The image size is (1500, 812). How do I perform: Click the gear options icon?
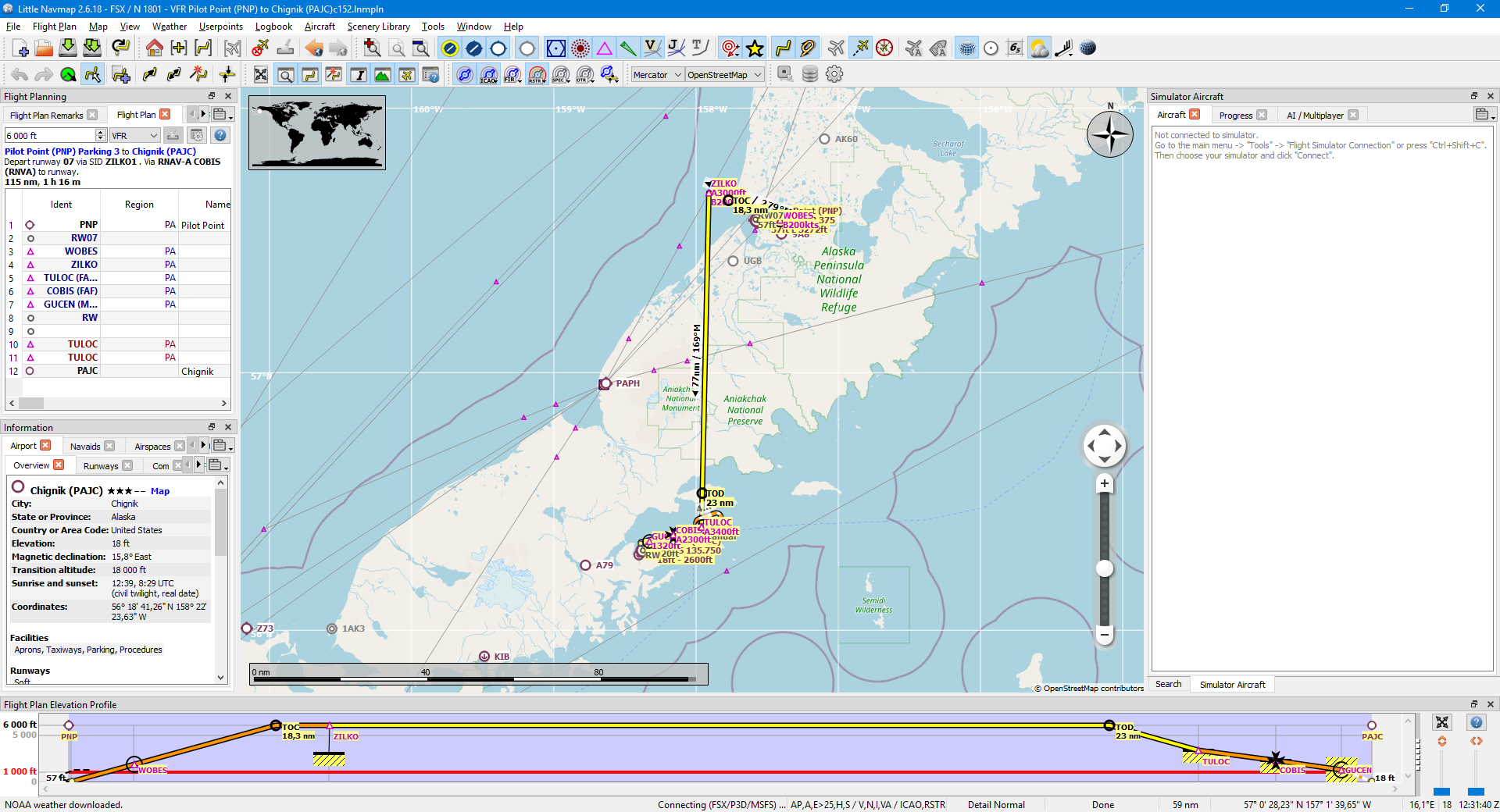click(x=834, y=74)
